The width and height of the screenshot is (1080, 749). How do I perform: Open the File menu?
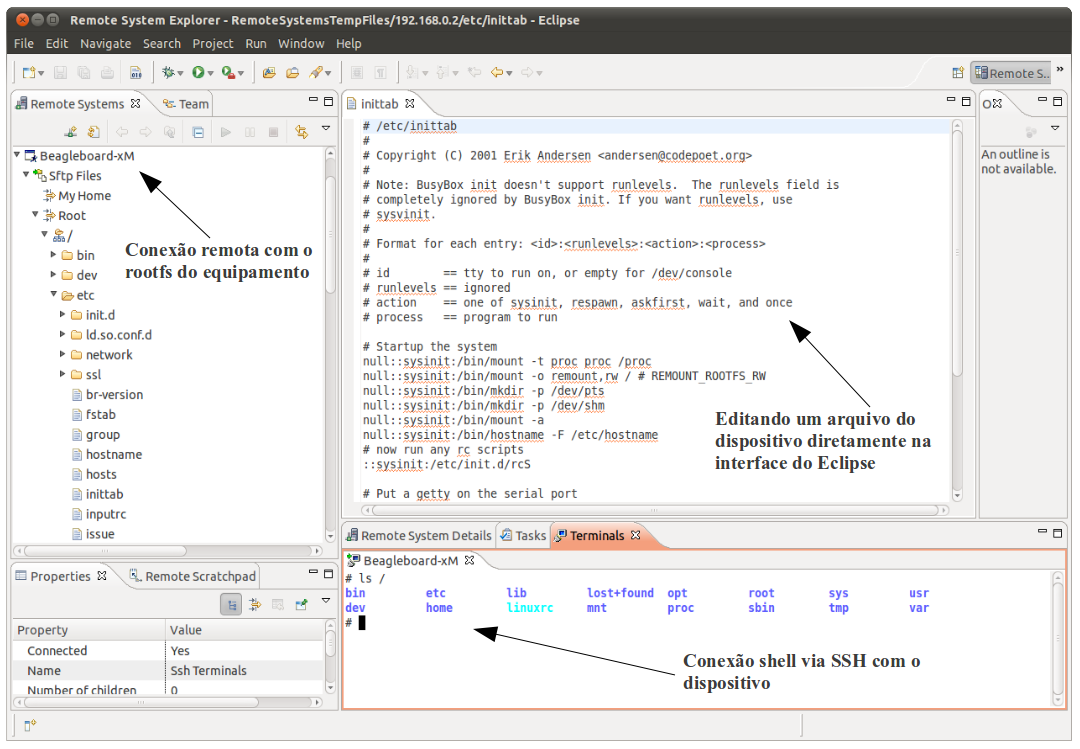(x=23, y=43)
